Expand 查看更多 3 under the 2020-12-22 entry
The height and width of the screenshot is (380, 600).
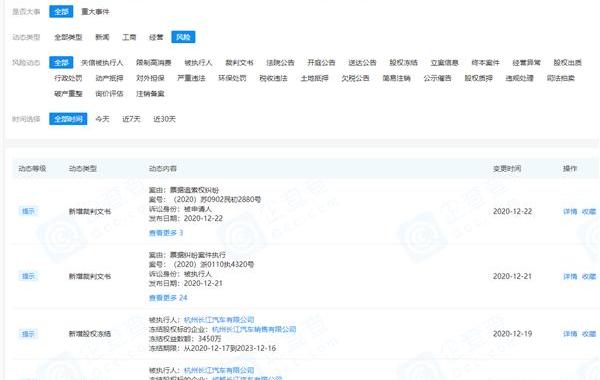(166, 233)
